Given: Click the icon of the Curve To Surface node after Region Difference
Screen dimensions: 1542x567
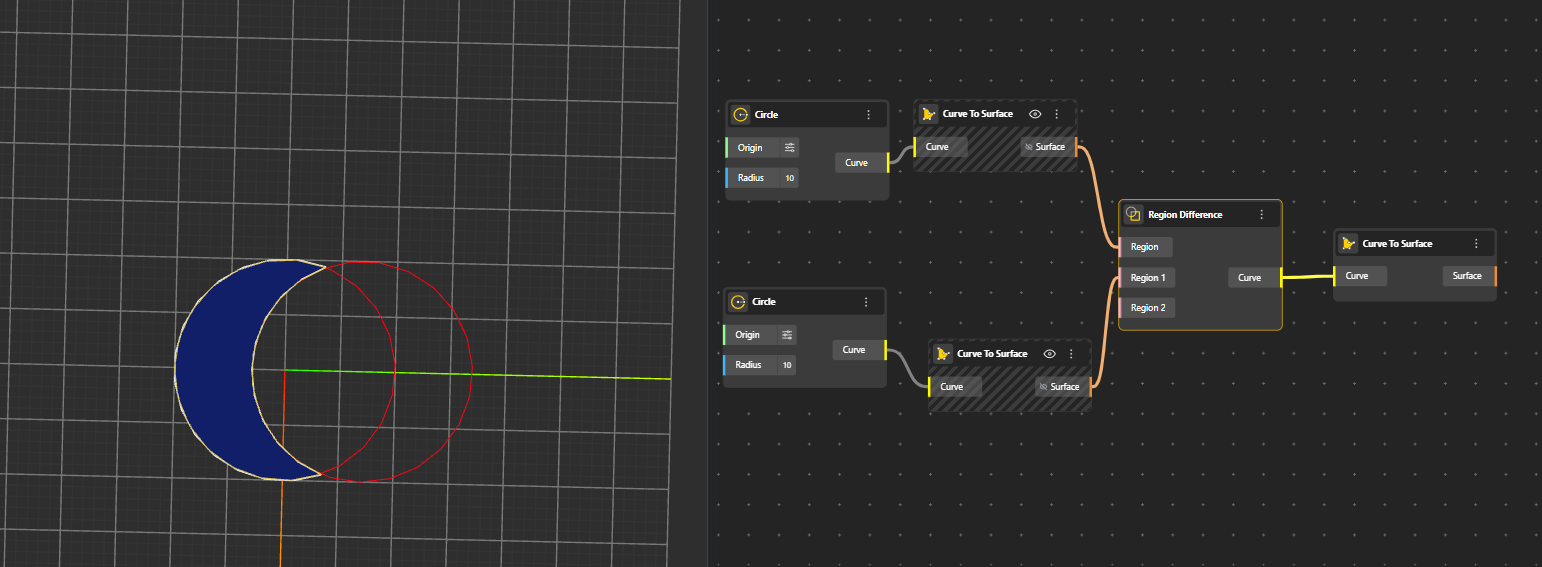Looking at the screenshot, I should [1348, 244].
